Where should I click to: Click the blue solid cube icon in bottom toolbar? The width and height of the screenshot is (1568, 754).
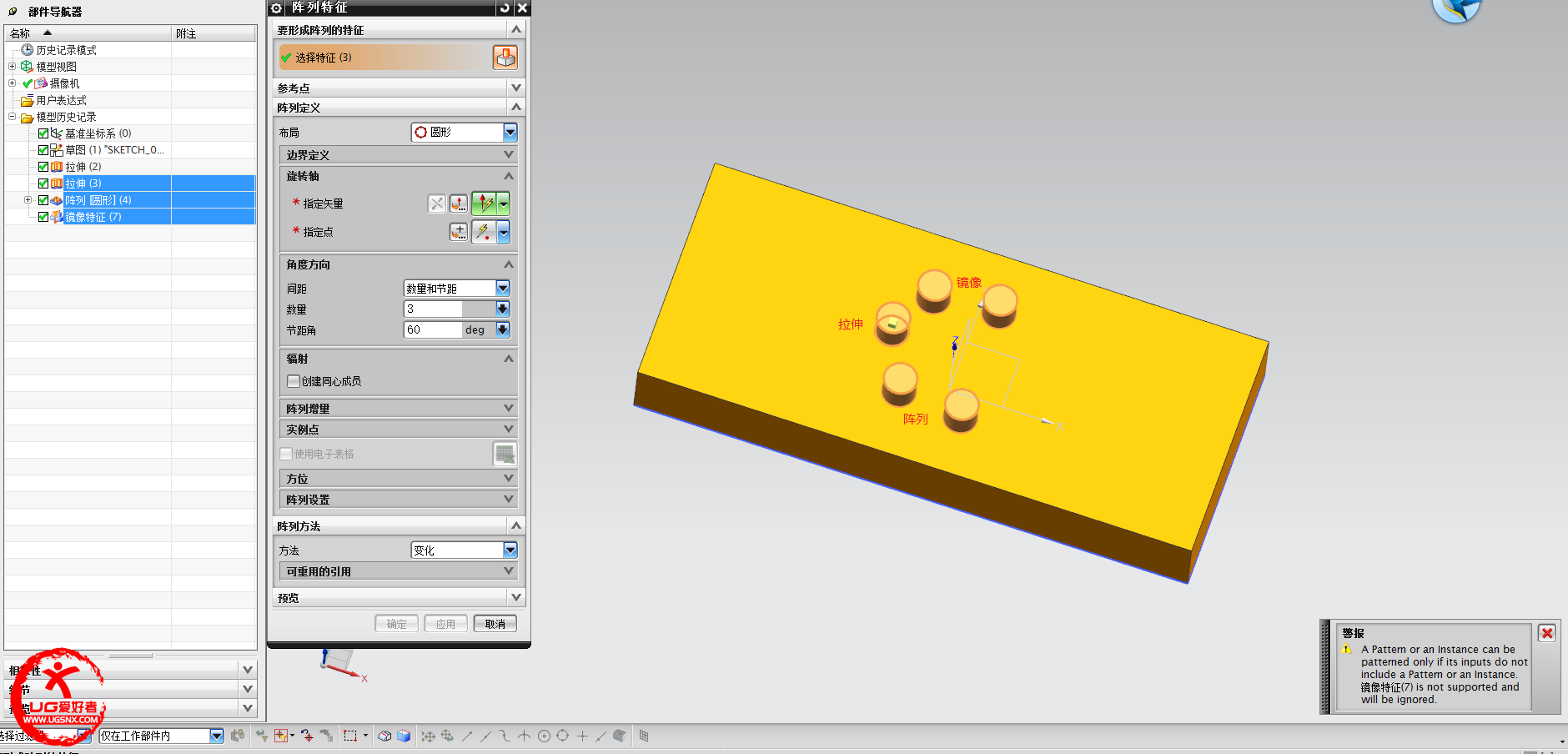point(404,736)
